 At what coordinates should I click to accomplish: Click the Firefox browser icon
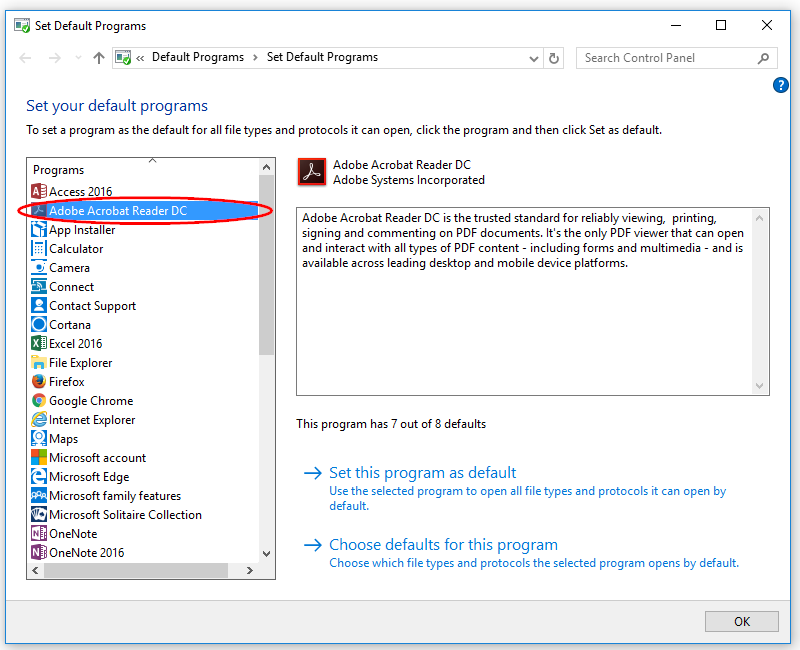[39, 381]
